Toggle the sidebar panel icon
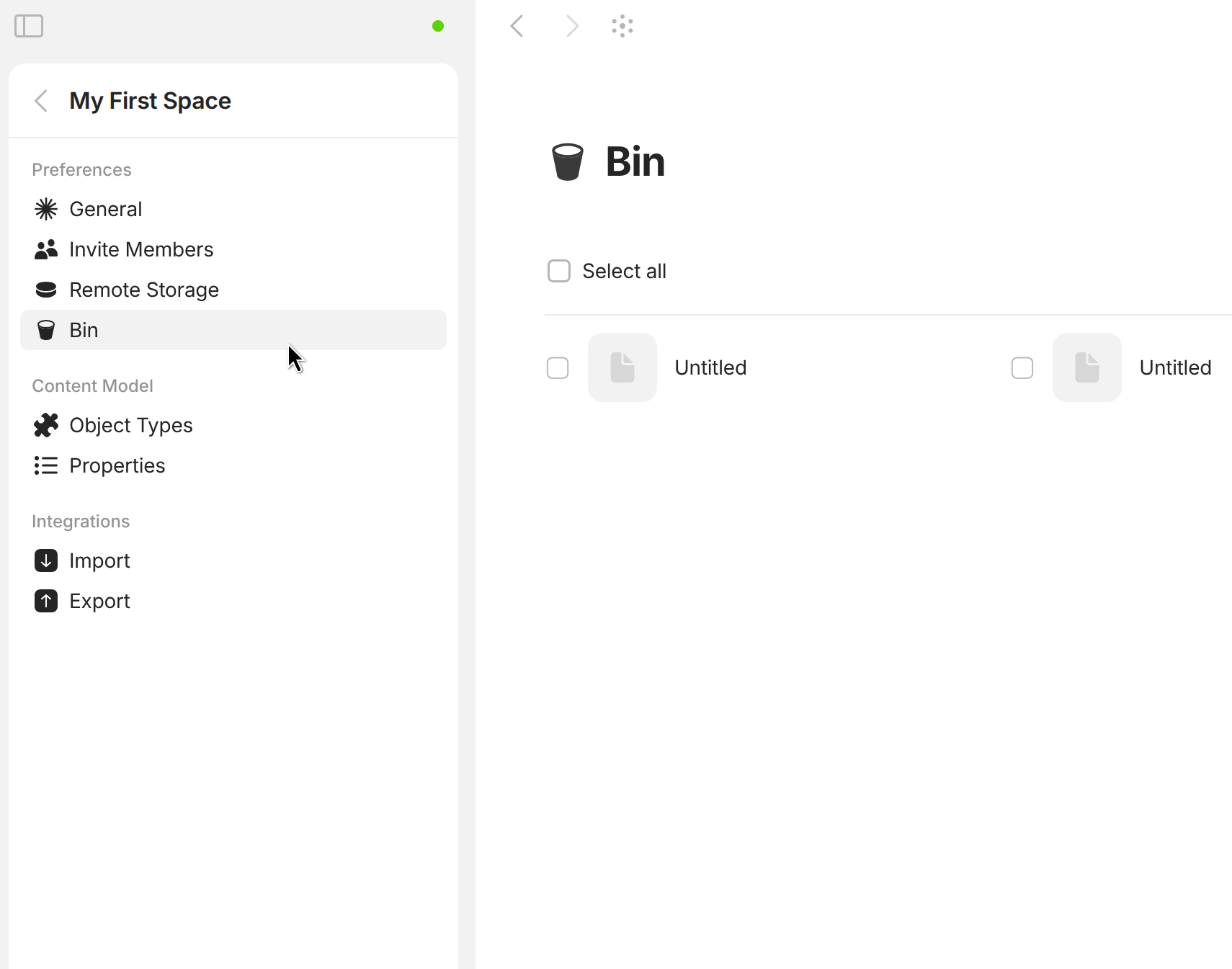The height and width of the screenshot is (969, 1232). [29, 26]
